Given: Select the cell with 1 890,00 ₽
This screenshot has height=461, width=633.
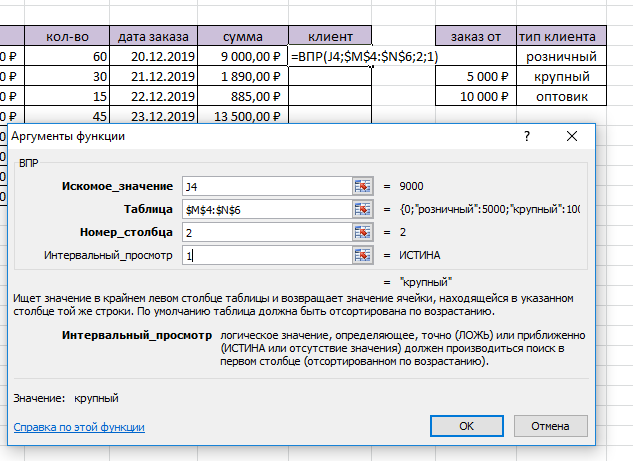Looking at the screenshot, I should [243, 76].
